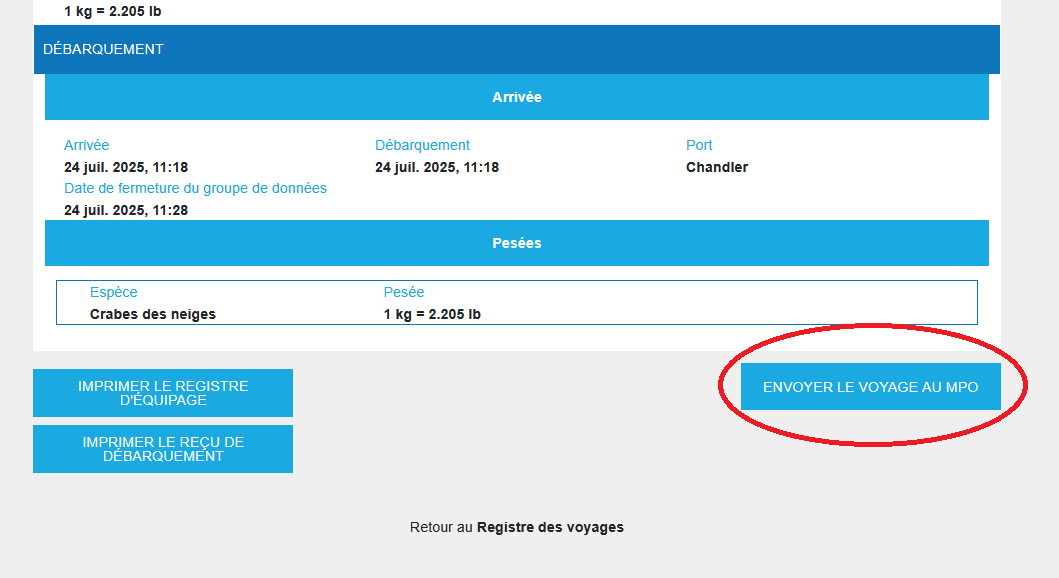Click the centered Arrivée sub-header bar
Screen dimensions: 1059x578
coord(516,97)
